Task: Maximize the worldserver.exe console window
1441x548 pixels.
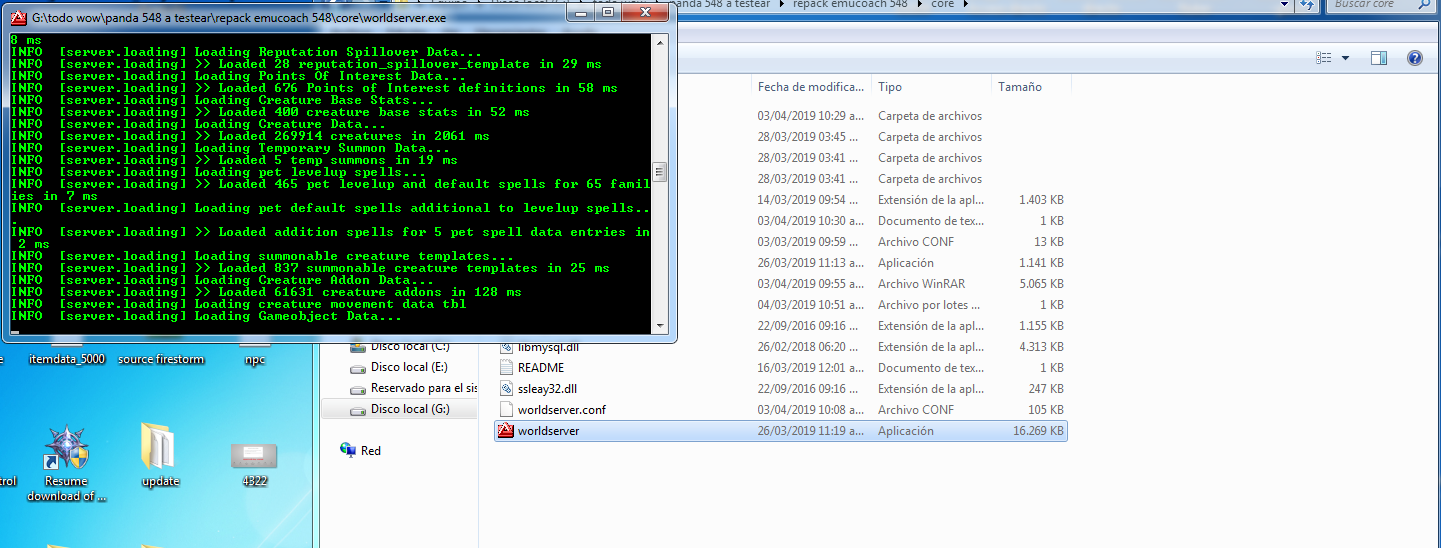Action: [607, 13]
